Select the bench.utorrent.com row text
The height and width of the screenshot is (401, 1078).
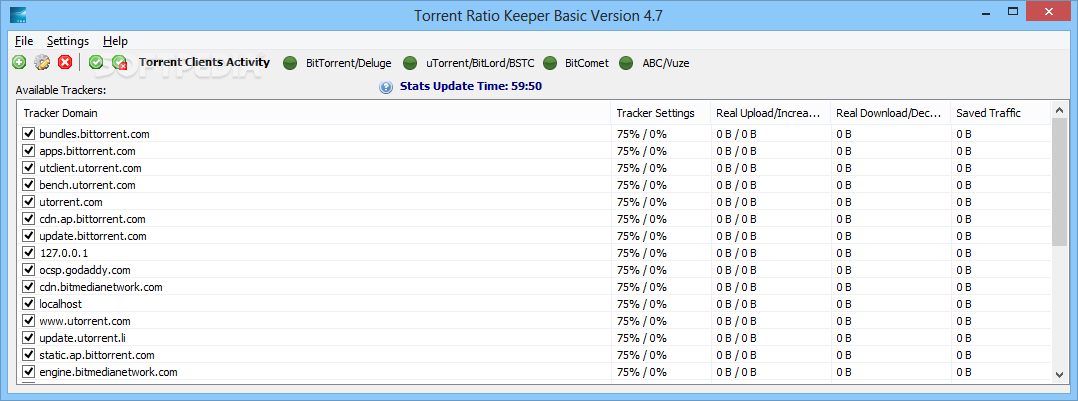pos(87,184)
